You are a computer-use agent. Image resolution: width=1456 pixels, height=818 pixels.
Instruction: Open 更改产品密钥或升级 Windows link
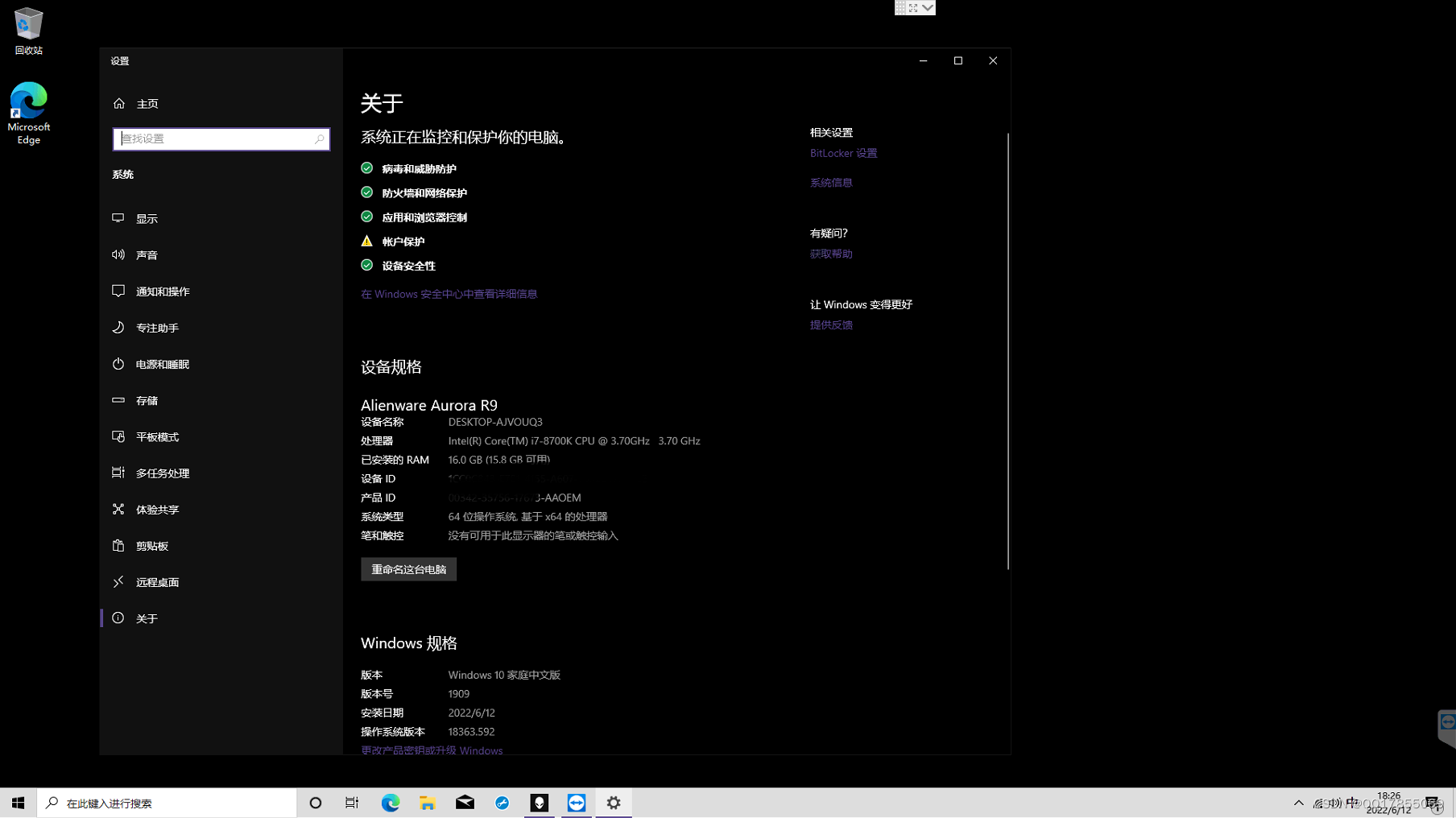[x=432, y=750]
